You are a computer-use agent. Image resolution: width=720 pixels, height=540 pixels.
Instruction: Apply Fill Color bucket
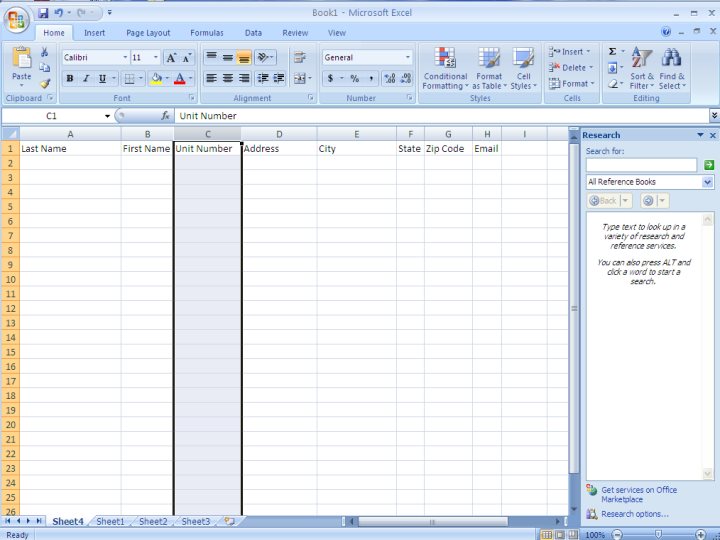pos(156,79)
